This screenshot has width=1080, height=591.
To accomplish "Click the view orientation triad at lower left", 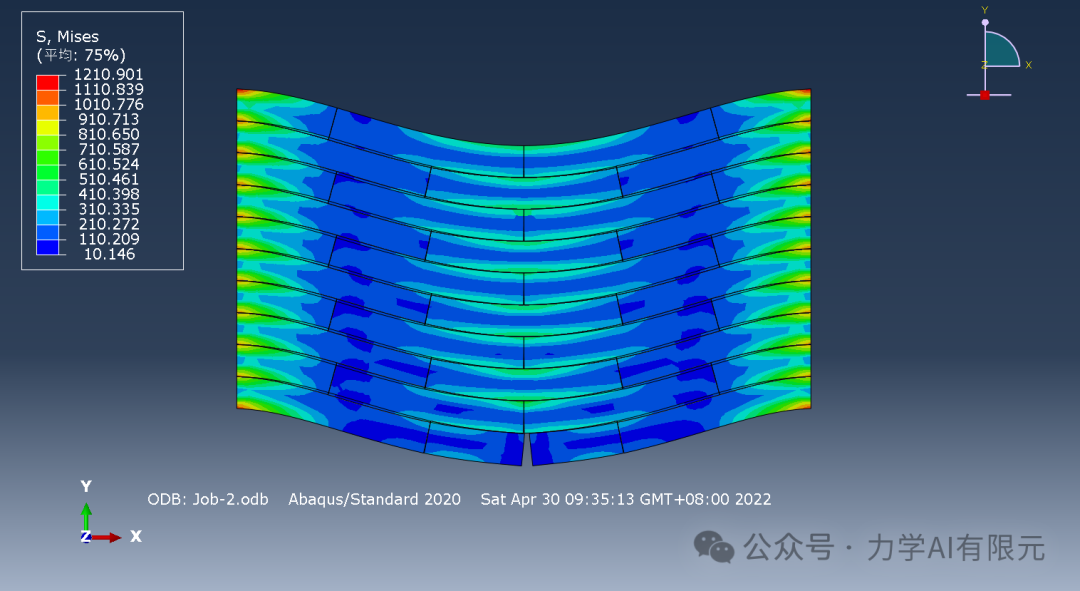I will pos(109,512).
